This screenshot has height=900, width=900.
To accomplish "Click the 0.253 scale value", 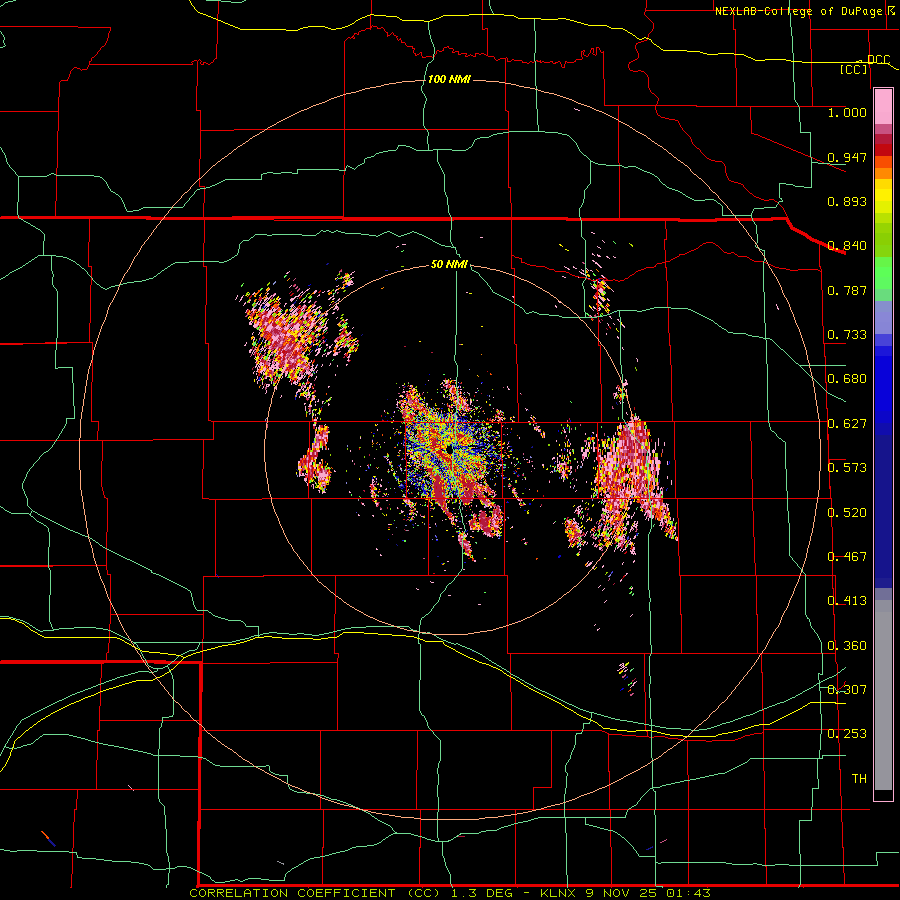I will 847,734.
